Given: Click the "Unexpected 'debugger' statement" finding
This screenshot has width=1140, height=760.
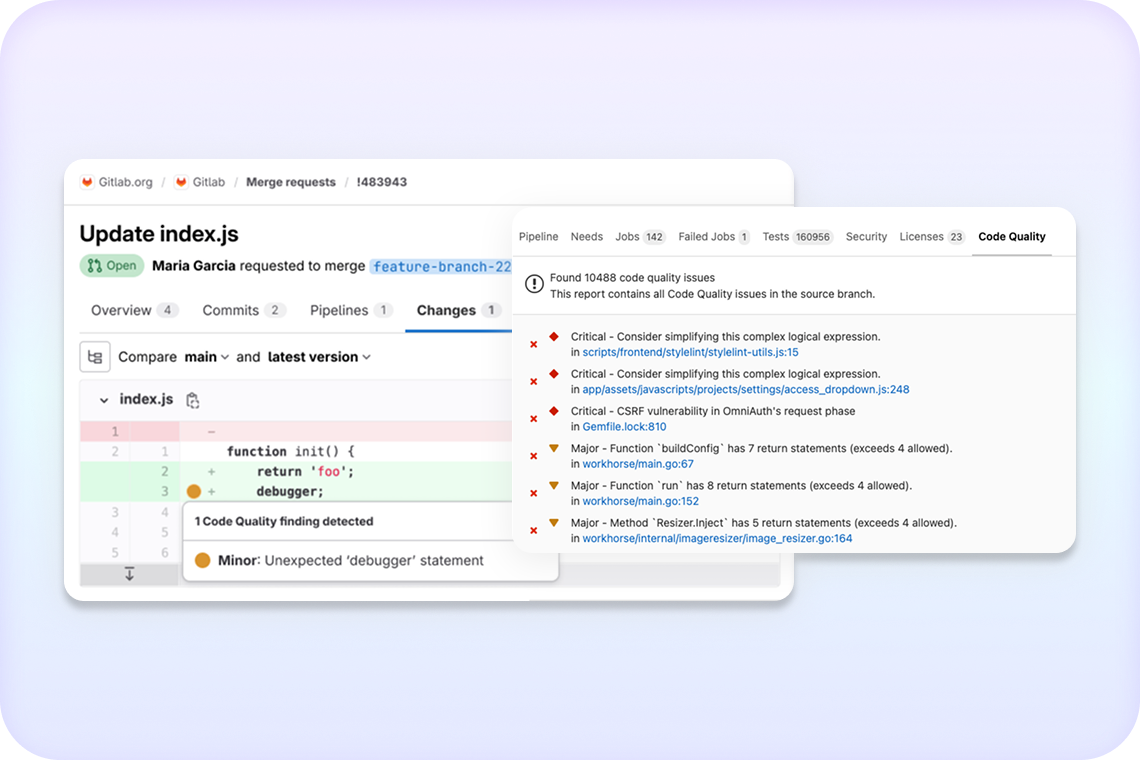Looking at the screenshot, I should click(374, 561).
